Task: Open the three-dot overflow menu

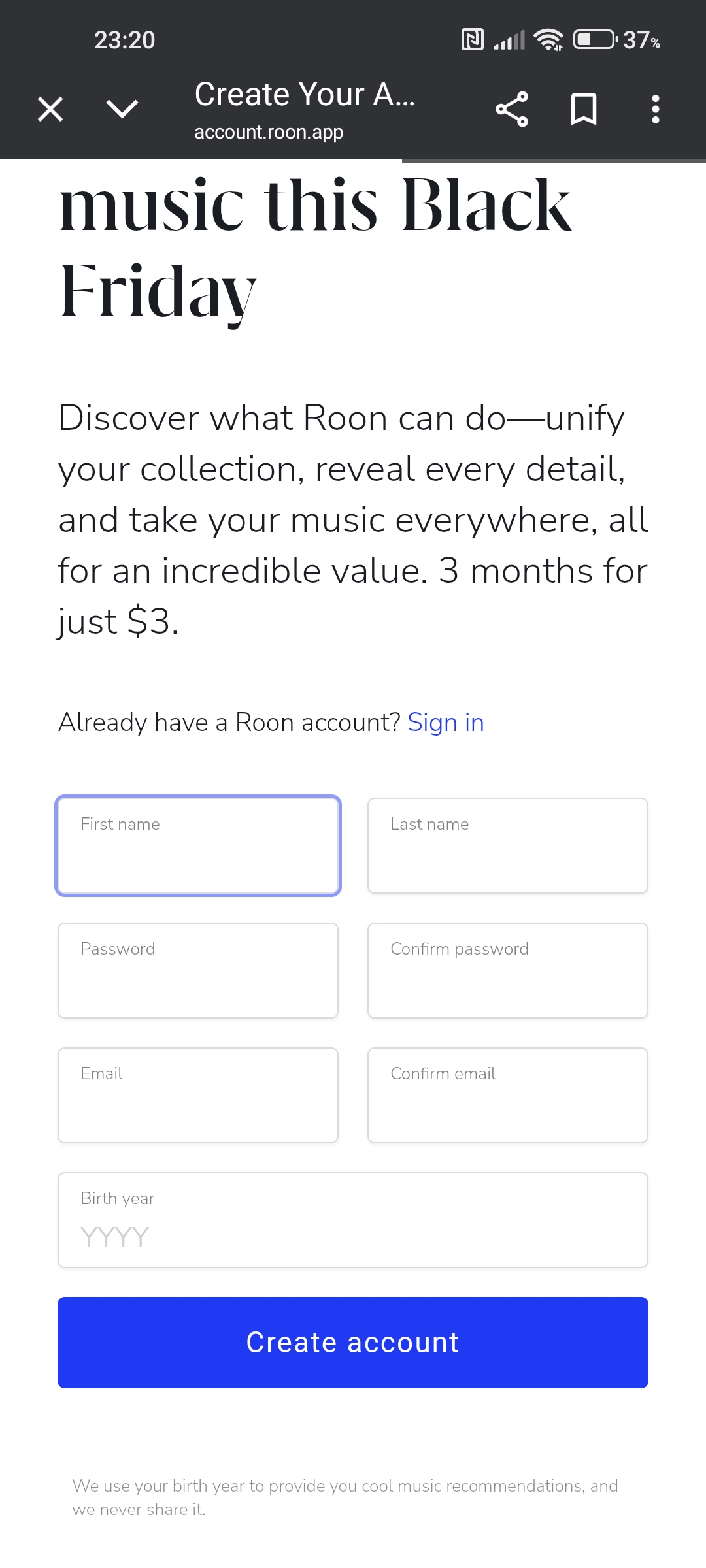Action: pyautogui.click(x=656, y=109)
